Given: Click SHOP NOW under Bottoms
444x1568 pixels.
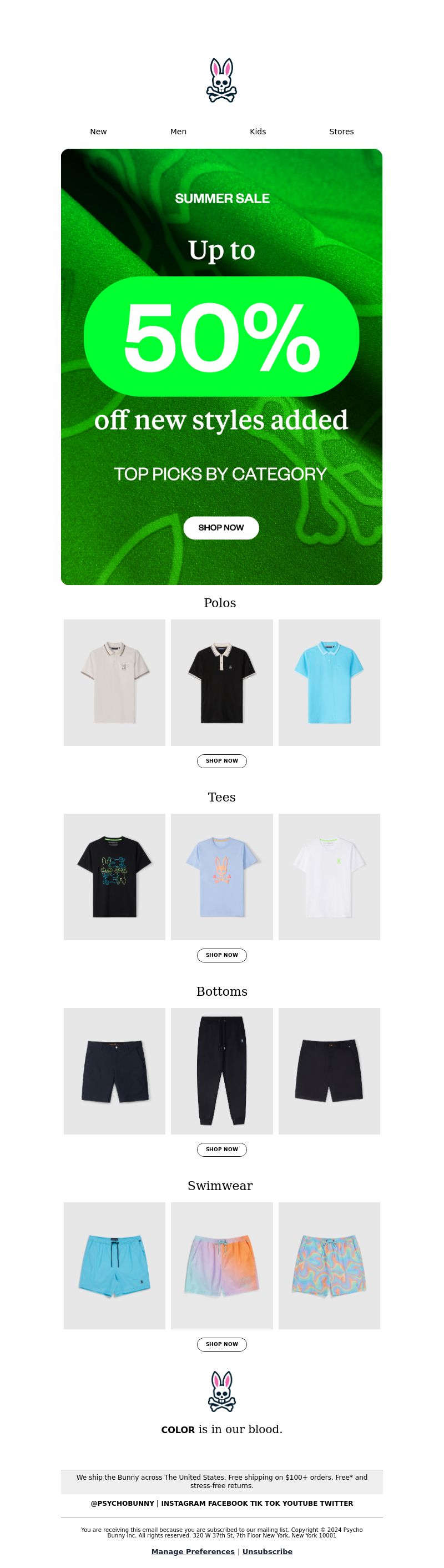Looking at the screenshot, I should 221,1149.
